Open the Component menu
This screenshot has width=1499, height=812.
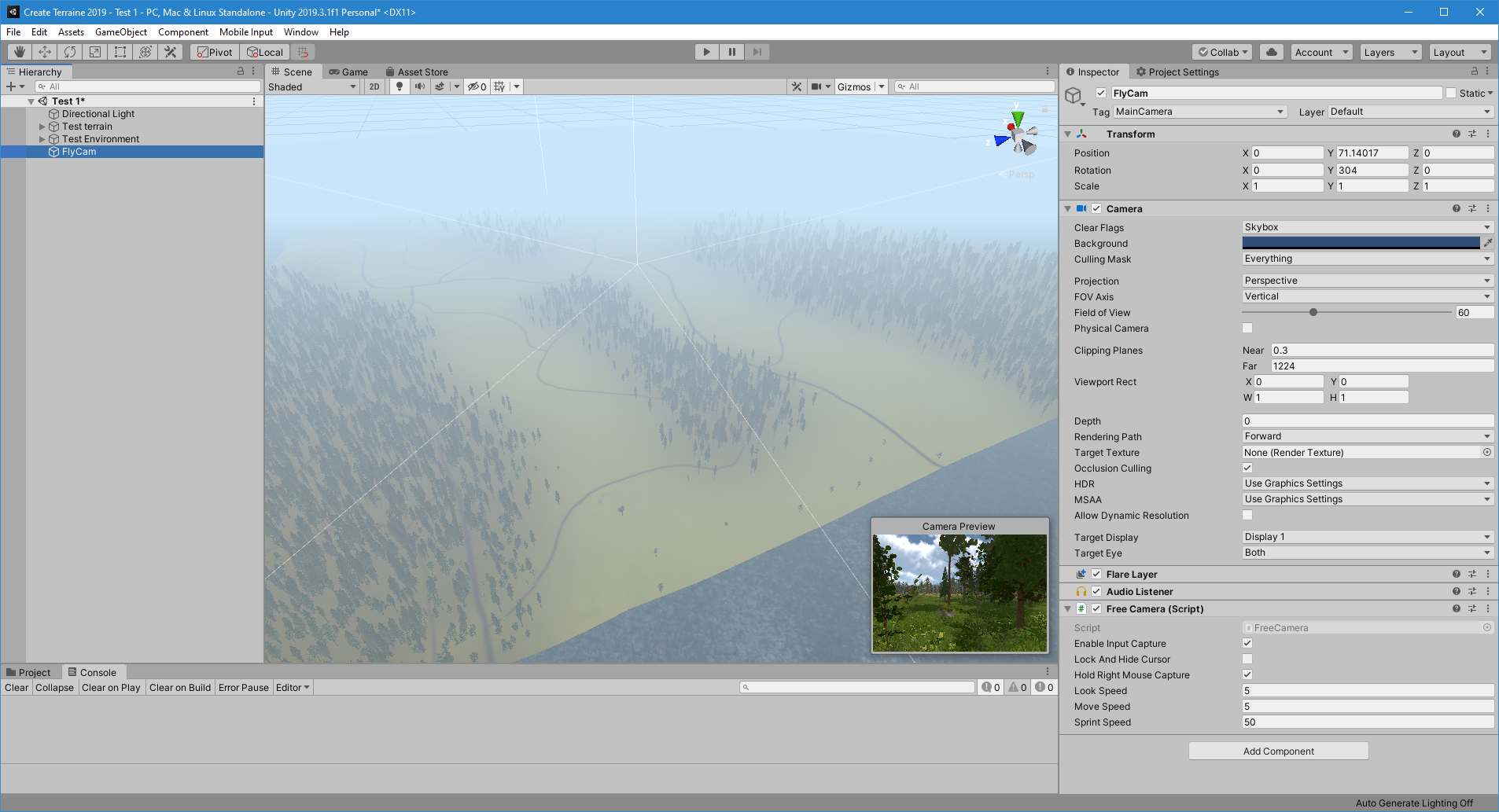pos(183,32)
